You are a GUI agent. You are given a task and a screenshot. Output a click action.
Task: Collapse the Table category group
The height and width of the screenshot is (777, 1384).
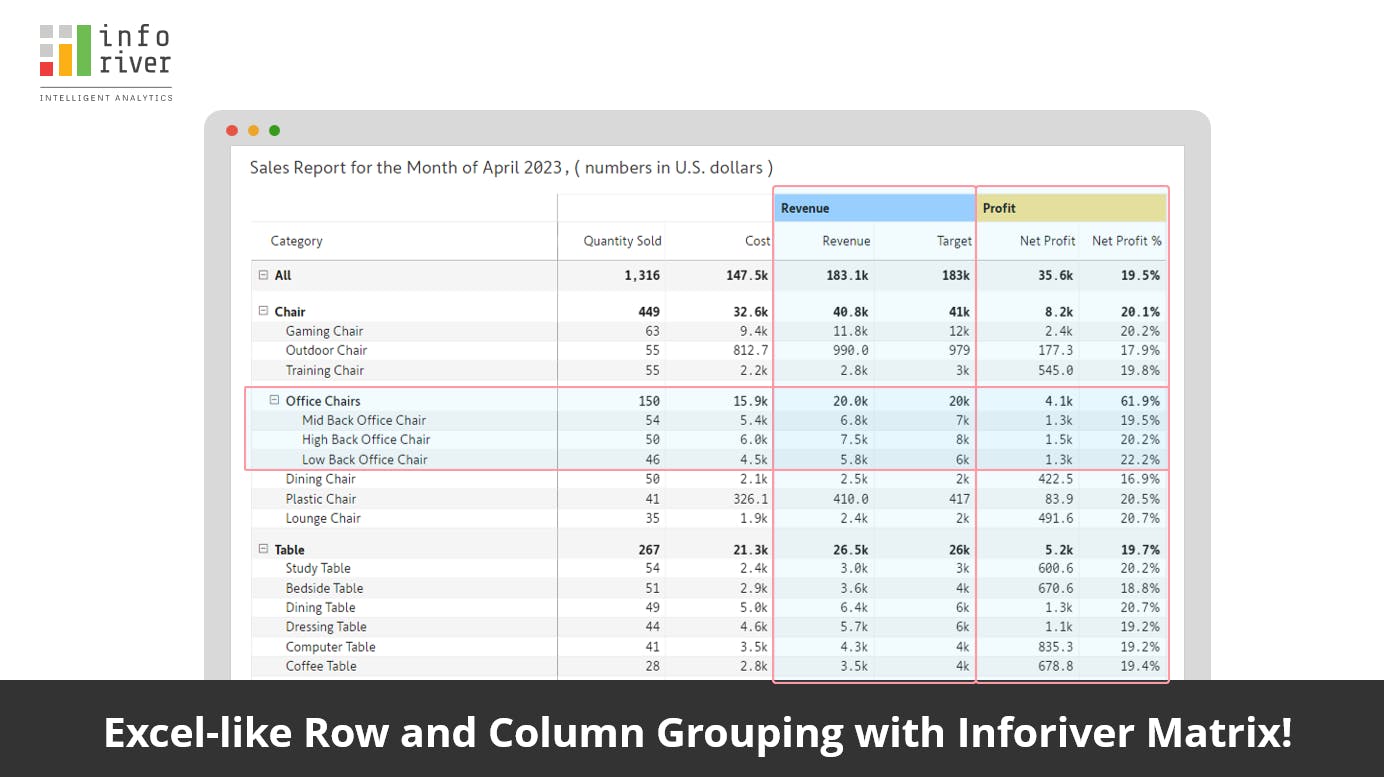[x=263, y=549]
